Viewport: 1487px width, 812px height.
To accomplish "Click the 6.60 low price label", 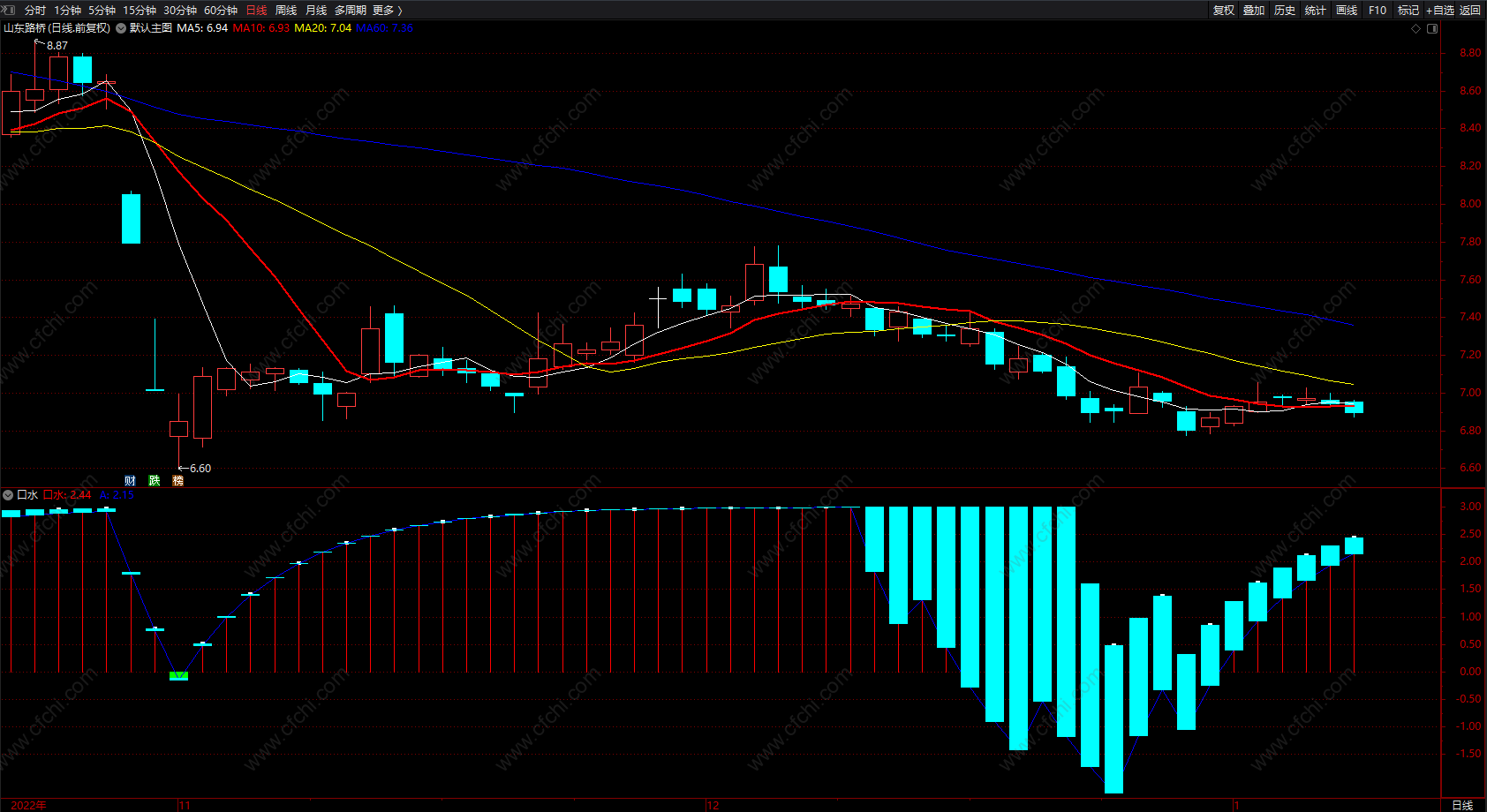I will [x=200, y=469].
